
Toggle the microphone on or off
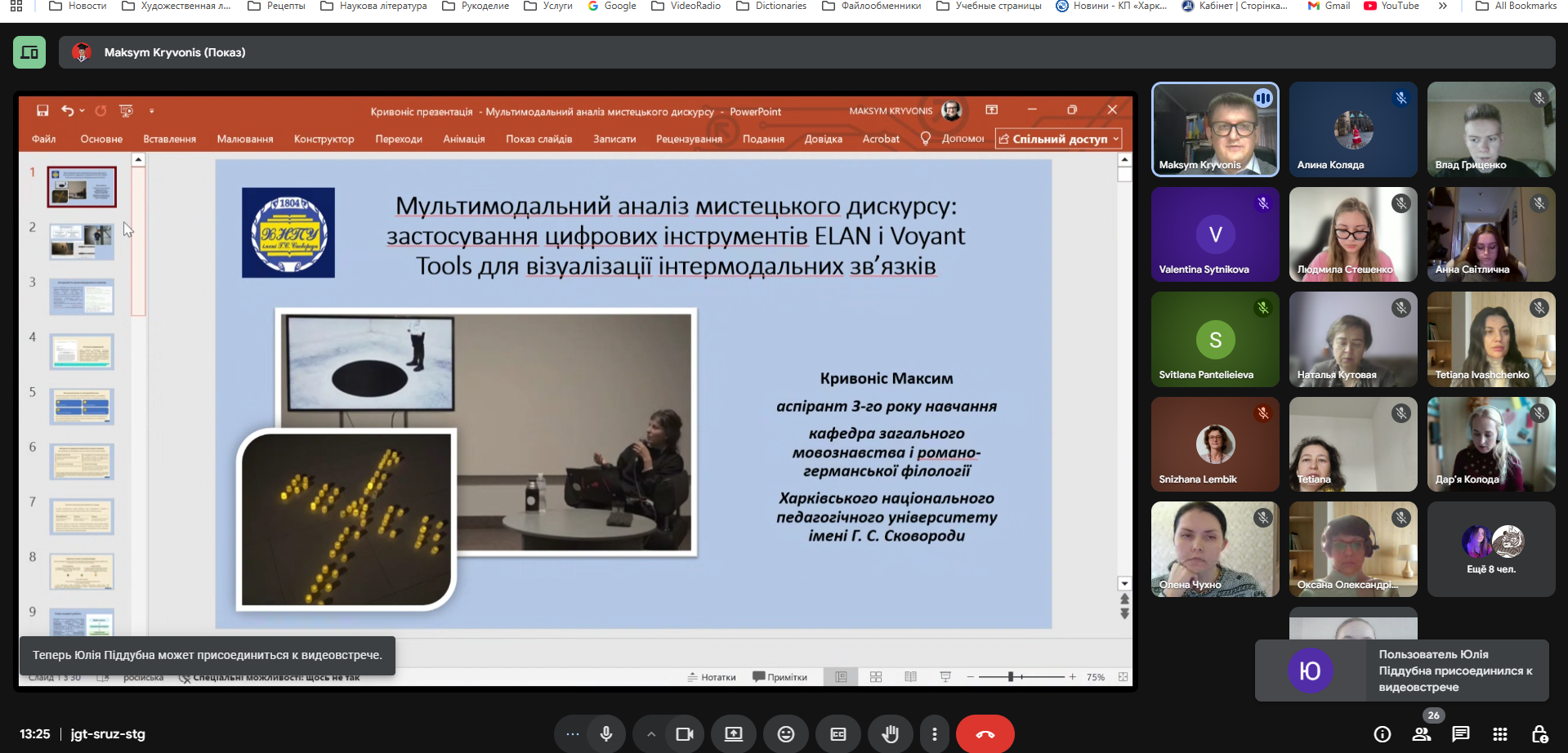605,734
